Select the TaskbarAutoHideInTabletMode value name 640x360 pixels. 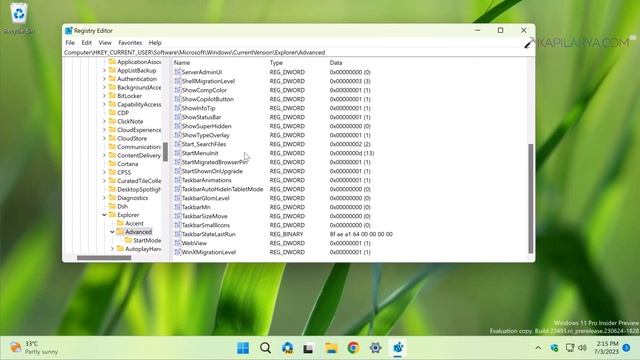(222, 189)
